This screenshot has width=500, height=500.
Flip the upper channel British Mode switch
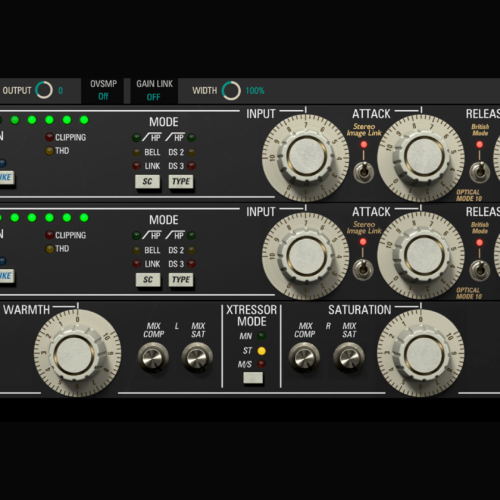479,171
